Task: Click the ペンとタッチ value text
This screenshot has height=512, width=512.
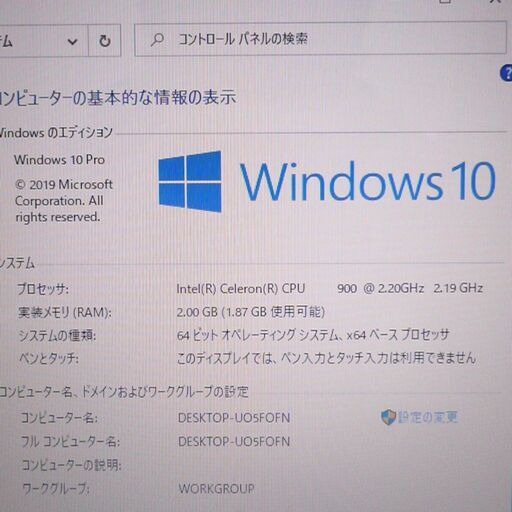Action: point(326,358)
